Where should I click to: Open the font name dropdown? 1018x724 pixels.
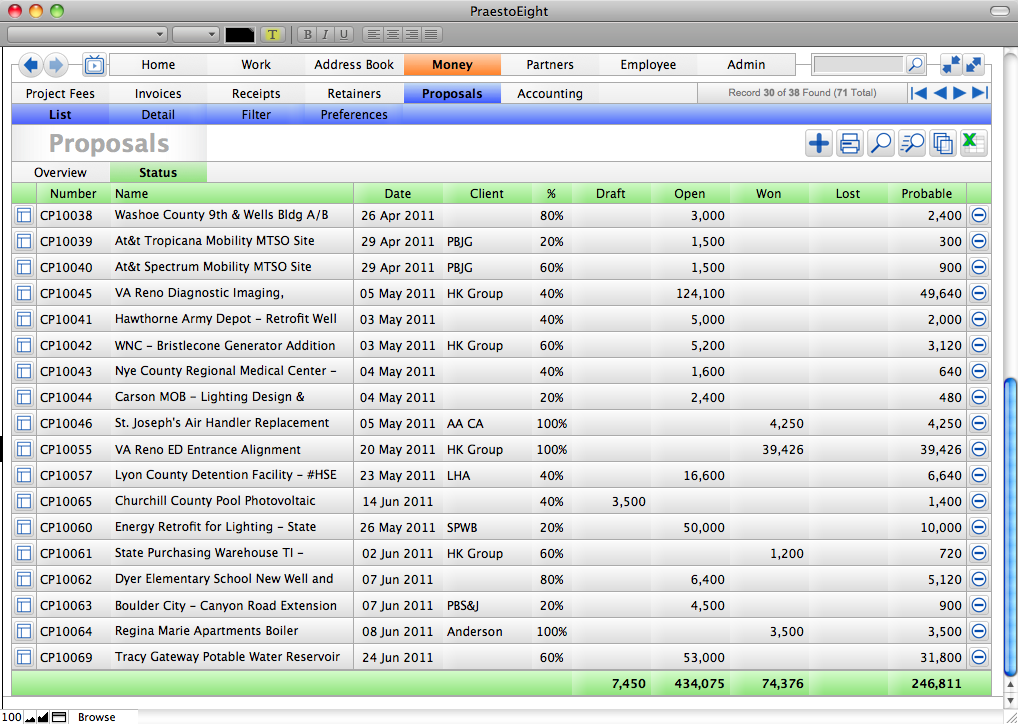[87, 34]
